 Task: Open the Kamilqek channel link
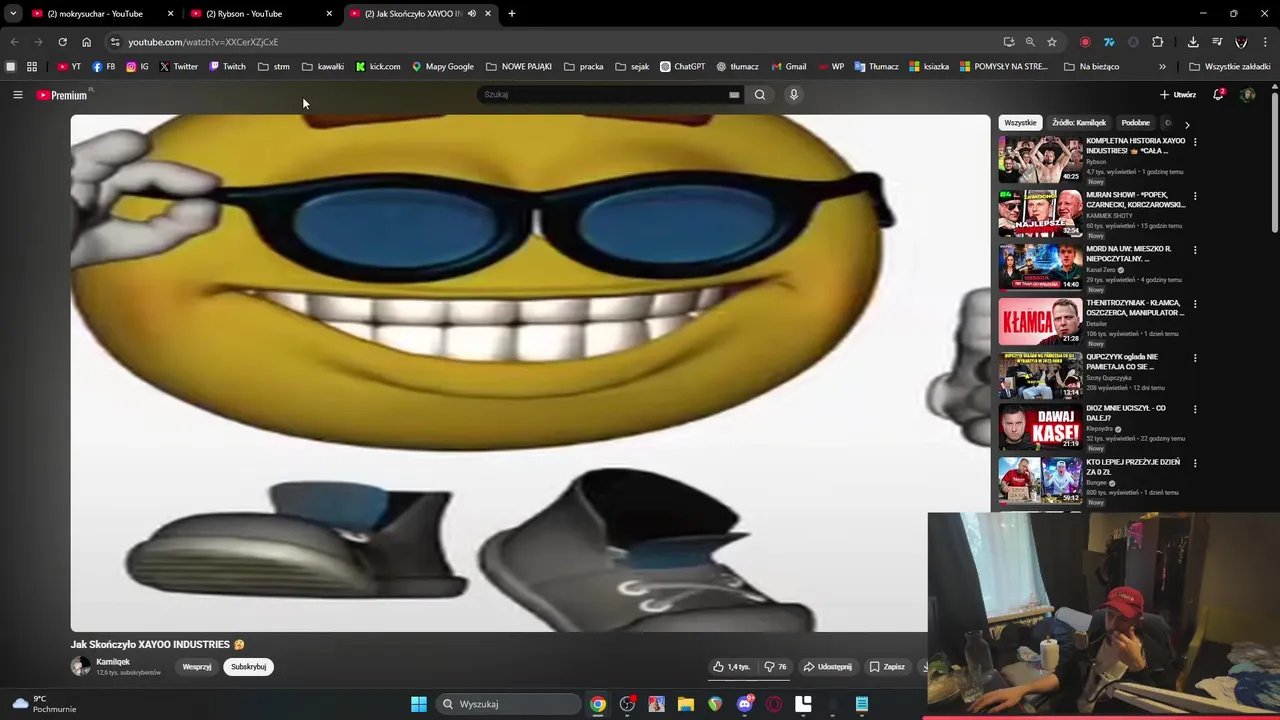click(113, 662)
